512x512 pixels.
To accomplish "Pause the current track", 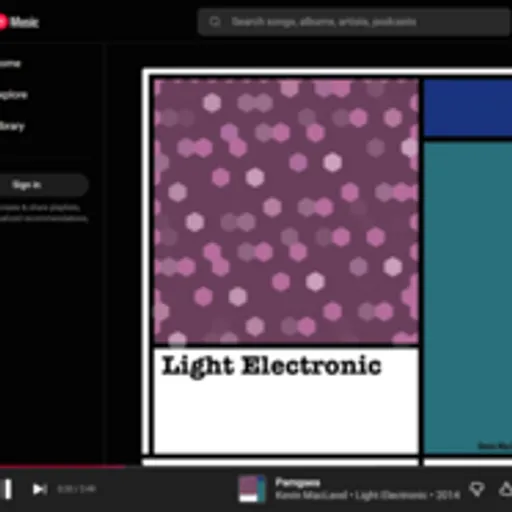I will click(x=7, y=489).
